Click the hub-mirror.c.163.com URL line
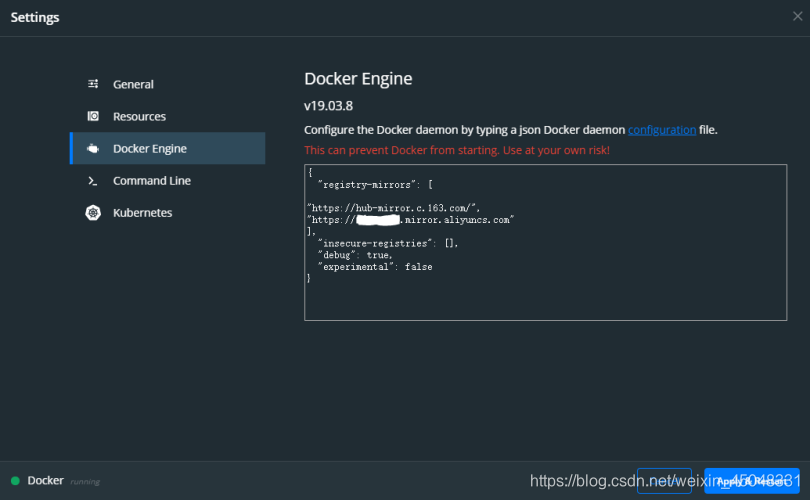 click(394, 208)
